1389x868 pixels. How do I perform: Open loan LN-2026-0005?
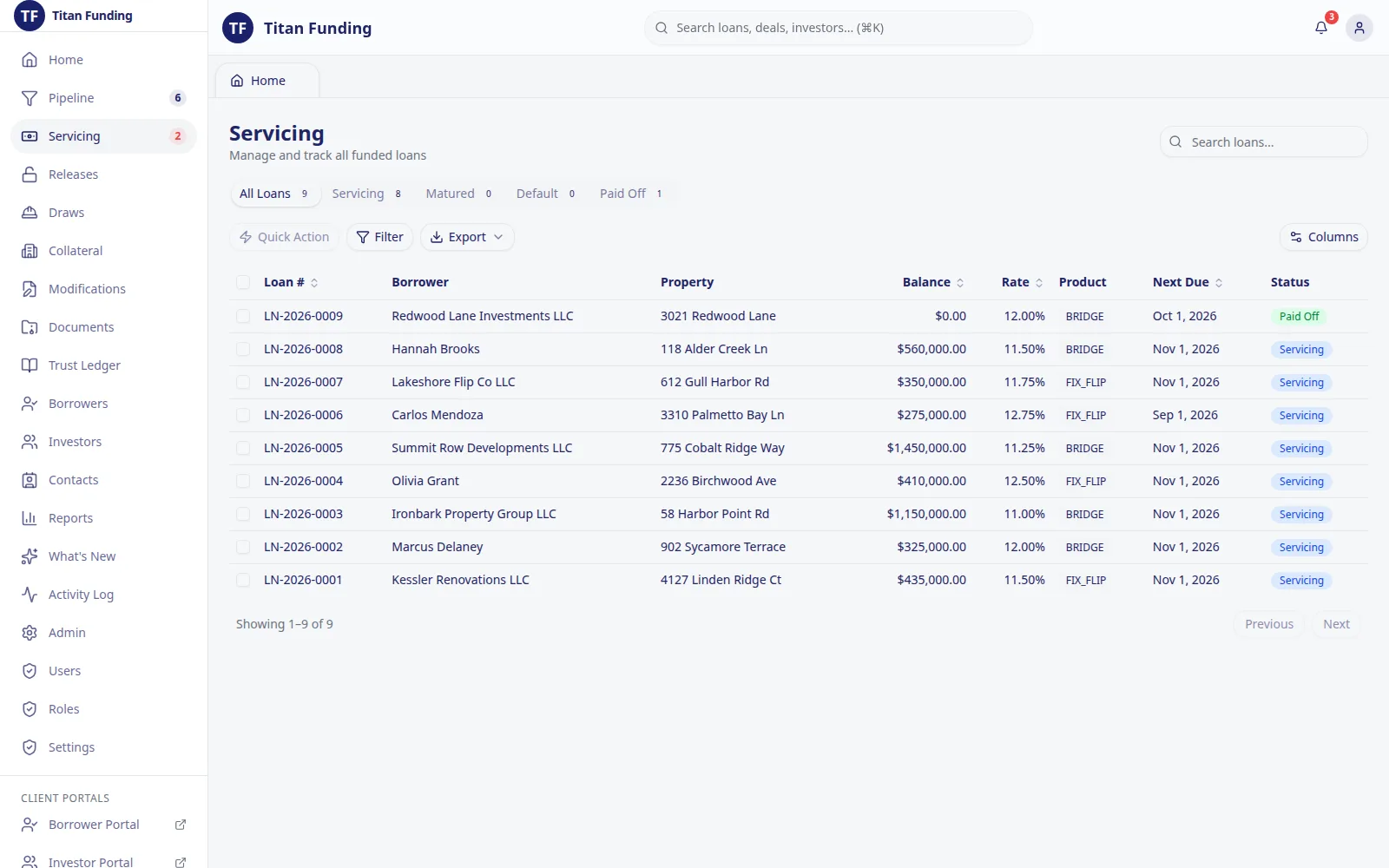(303, 448)
